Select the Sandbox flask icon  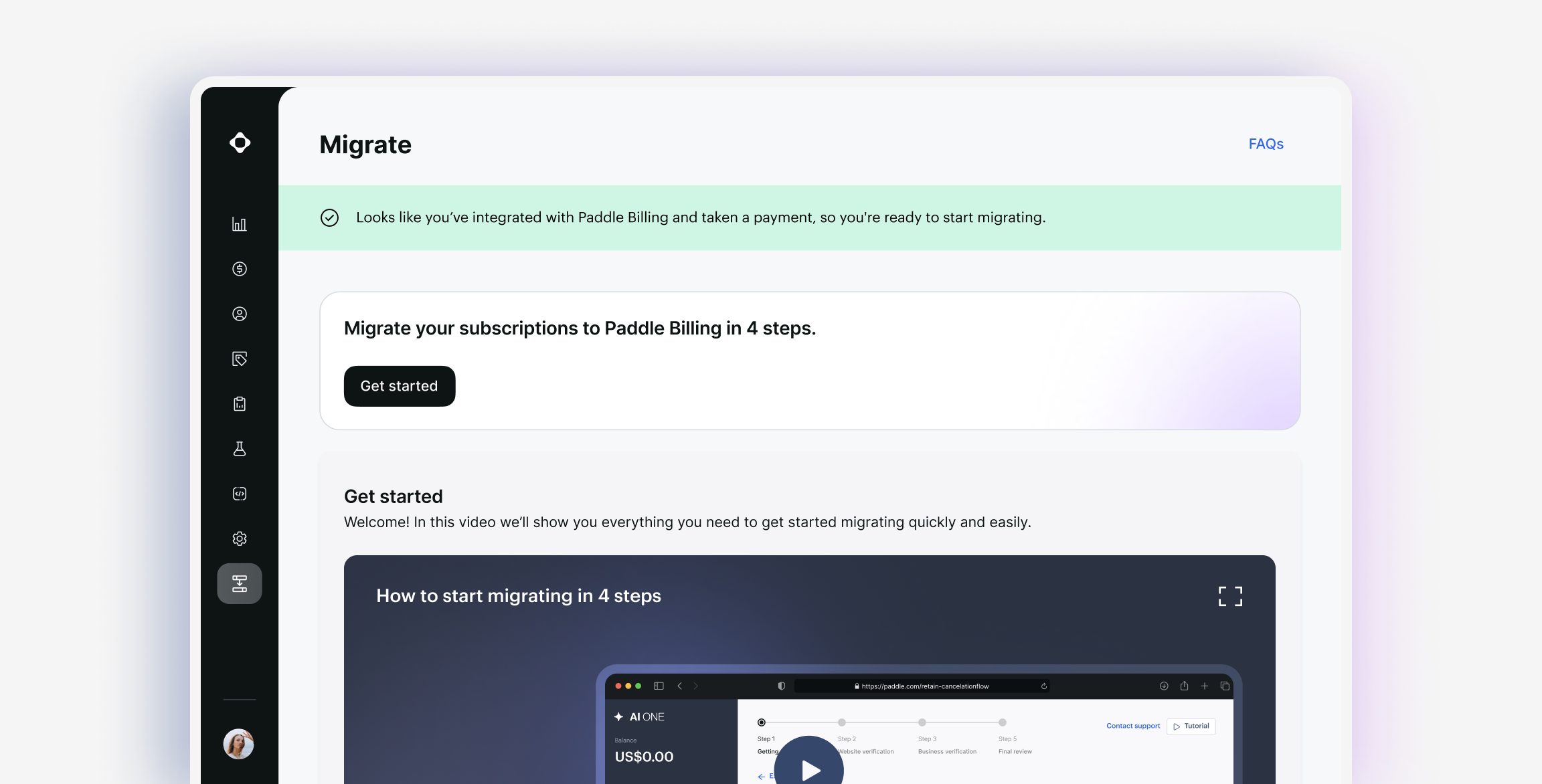click(x=240, y=448)
